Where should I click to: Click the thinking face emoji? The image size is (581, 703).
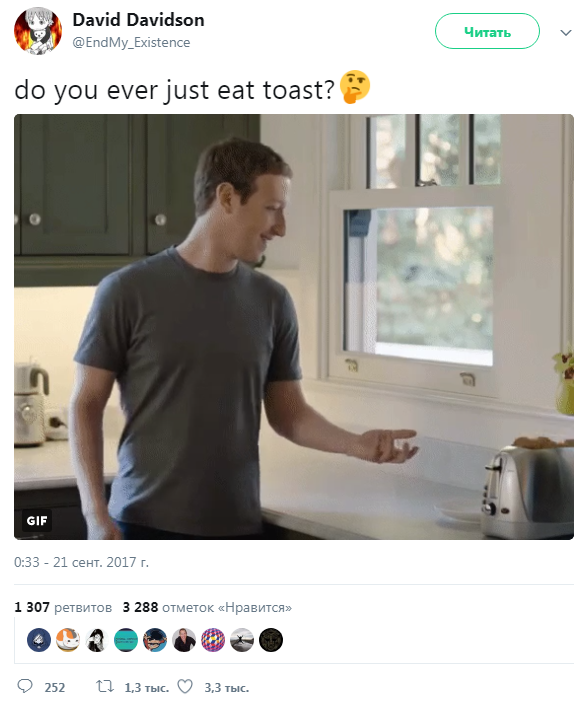click(355, 87)
